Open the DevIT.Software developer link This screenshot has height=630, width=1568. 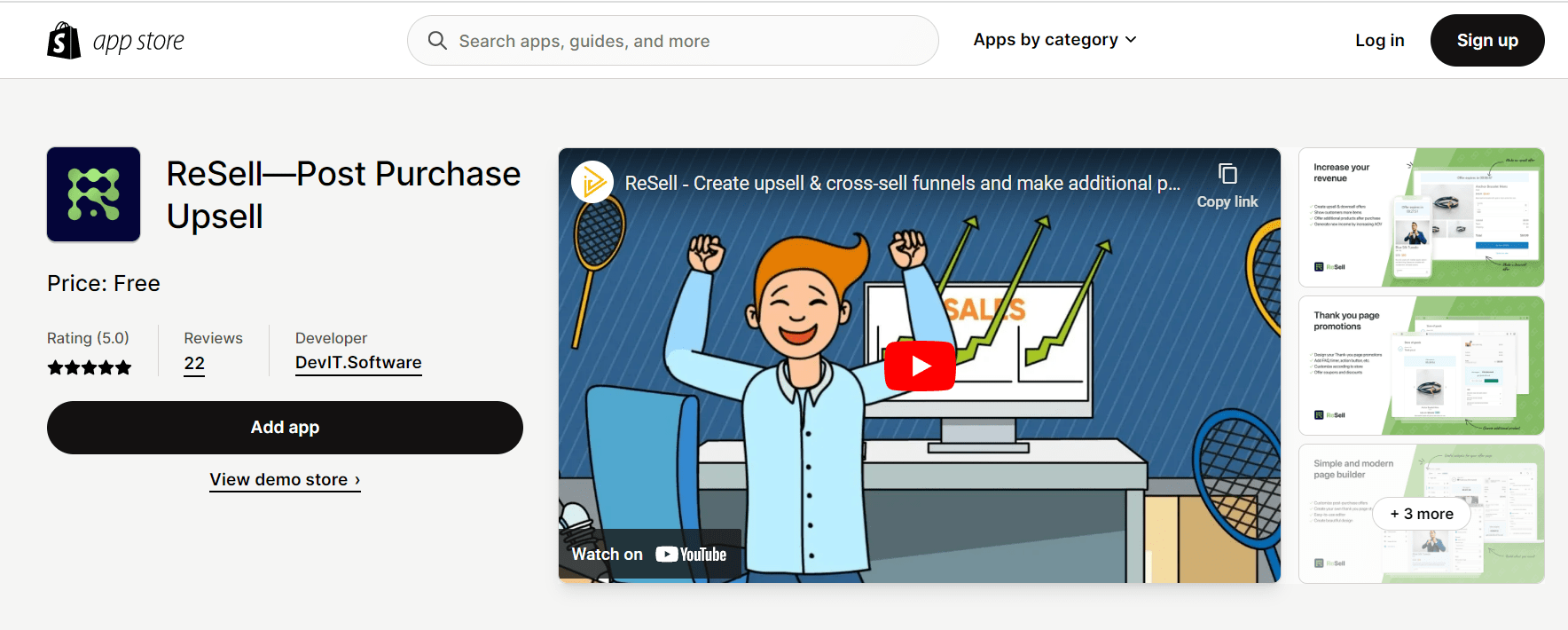pyautogui.click(x=358, y=363)
